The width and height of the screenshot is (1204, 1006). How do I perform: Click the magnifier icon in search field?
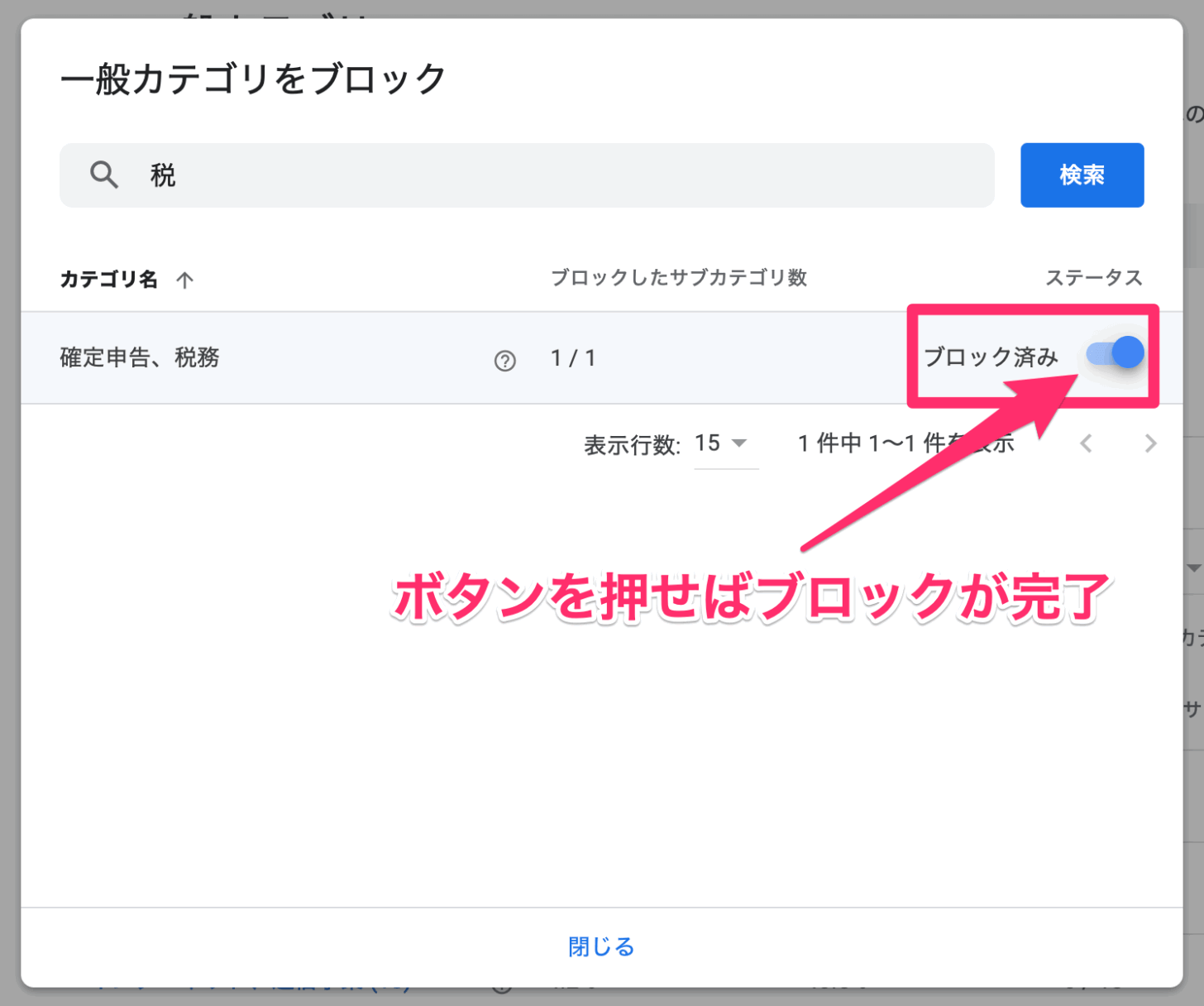click(x=104, y=175)
